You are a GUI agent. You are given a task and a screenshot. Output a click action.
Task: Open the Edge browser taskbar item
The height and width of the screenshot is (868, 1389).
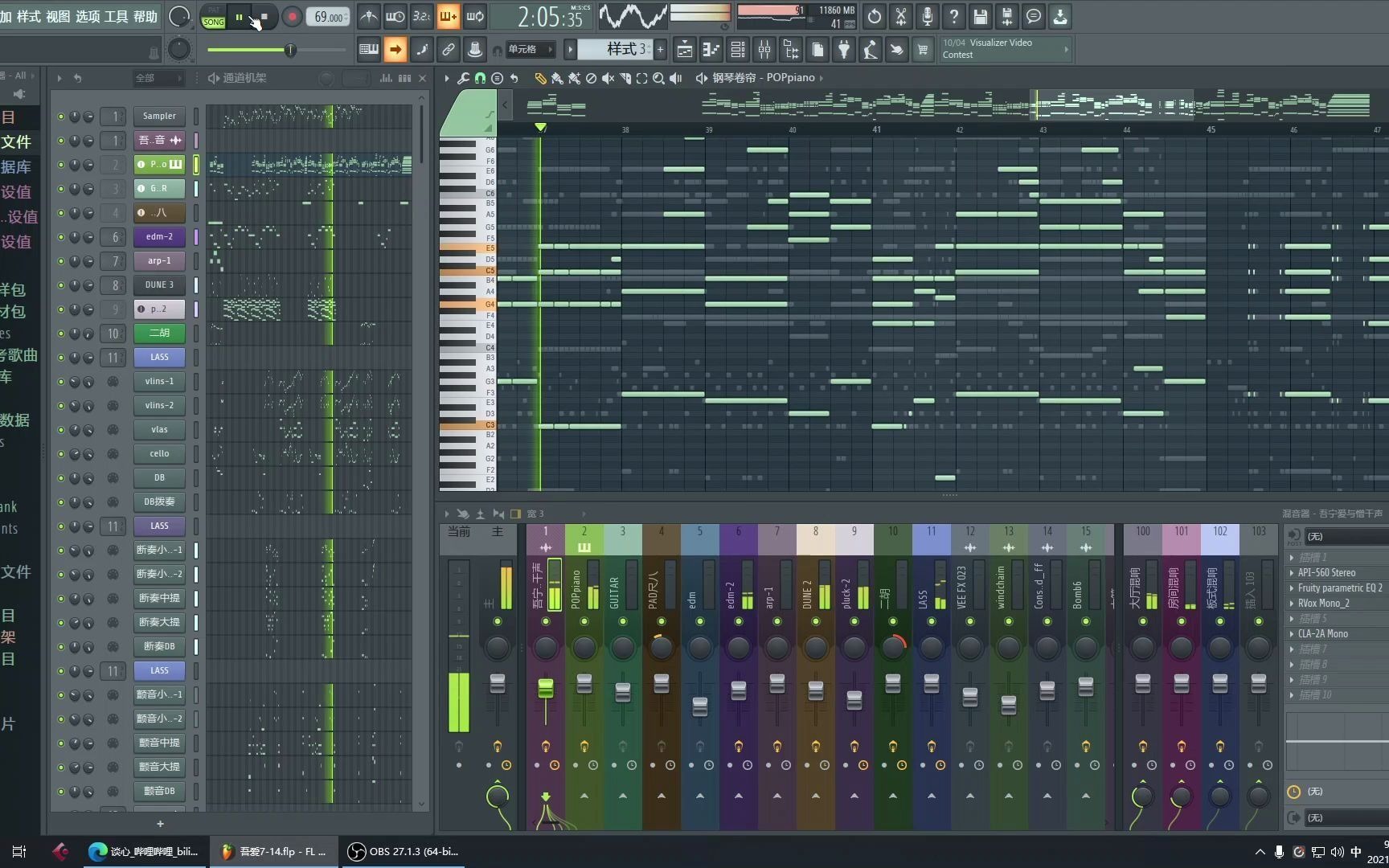(145, 851)
